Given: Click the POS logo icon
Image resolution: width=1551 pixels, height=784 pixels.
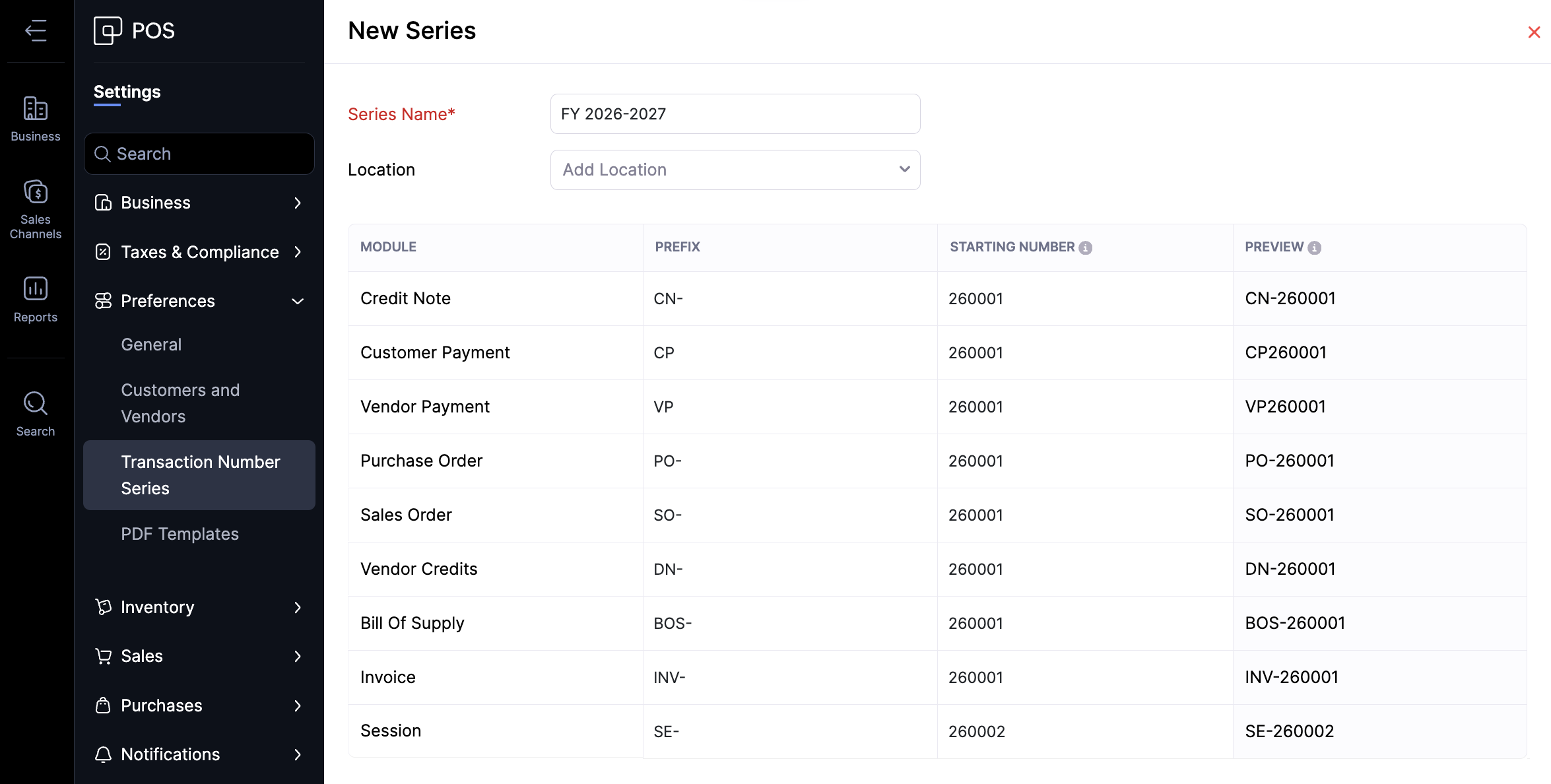Looking at the screenshot, I should 108,30.
